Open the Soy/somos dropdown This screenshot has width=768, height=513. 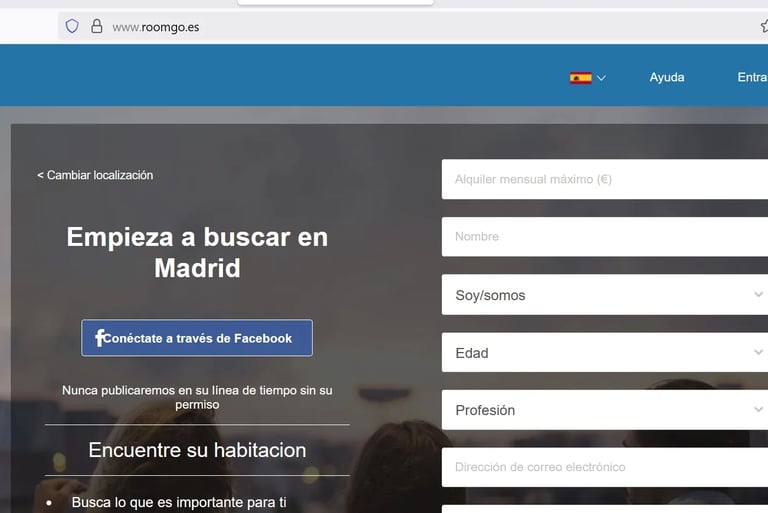[x=605, y=294]
